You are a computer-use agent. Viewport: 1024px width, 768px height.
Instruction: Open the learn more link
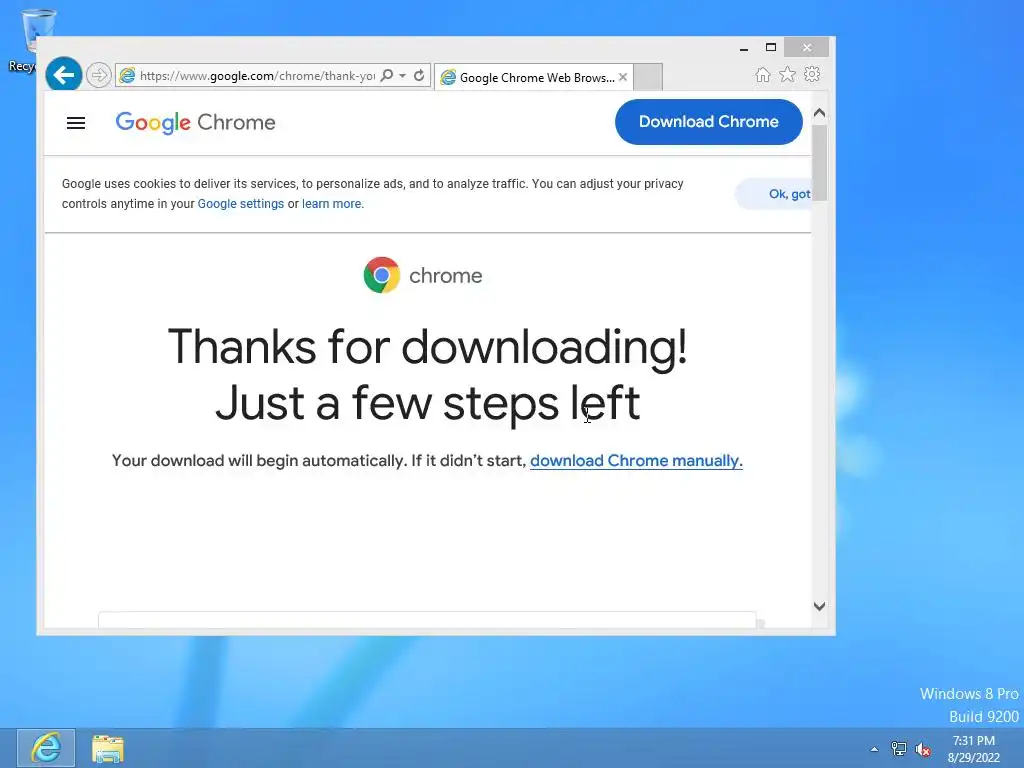click(331, 204)
